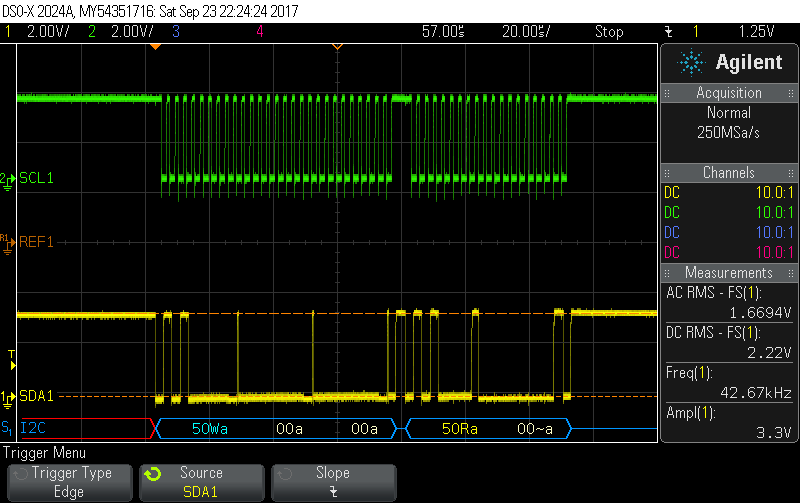
Task: Click the DC RMS - FS(1) measurement
Action: [729, 343]
